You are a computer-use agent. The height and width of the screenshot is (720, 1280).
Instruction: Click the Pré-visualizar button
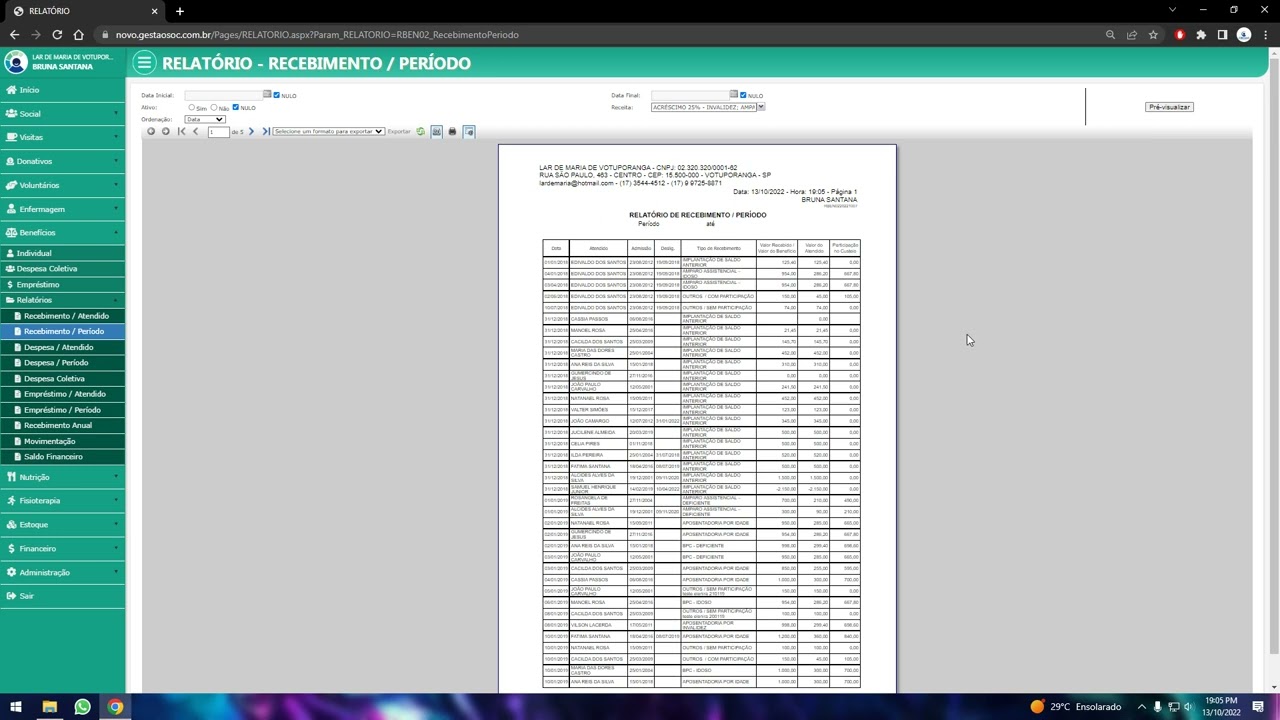pos(1168,107)
